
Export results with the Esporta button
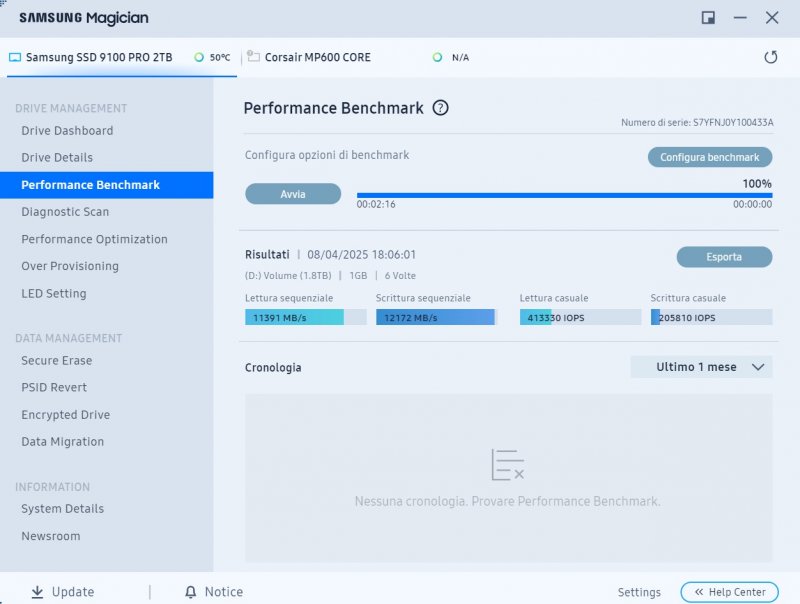(x=724, y=257)
